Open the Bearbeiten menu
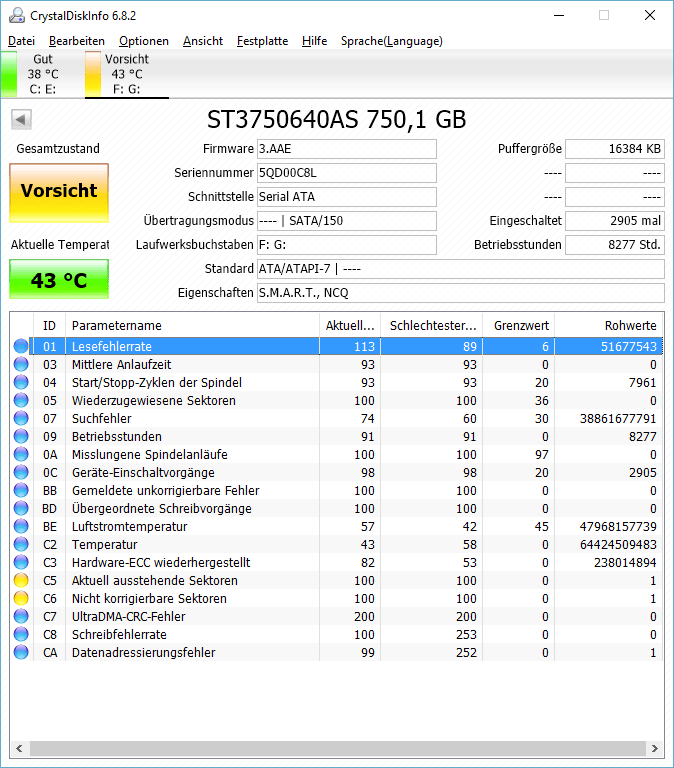 point(77,41)
